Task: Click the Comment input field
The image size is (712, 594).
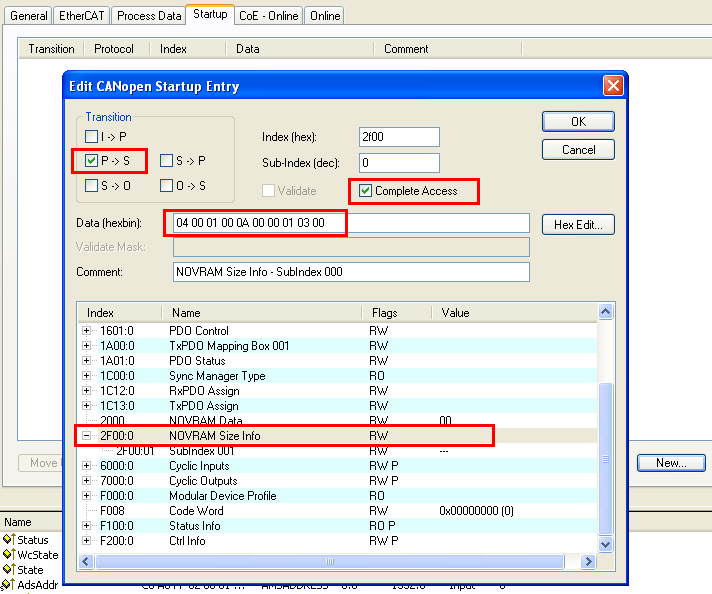Action: pyautogui.click(x=351, y=272)
